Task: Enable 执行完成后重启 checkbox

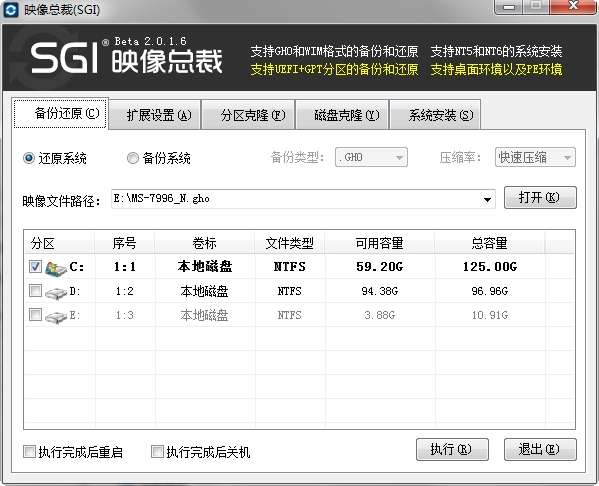Action: (29, 451)
